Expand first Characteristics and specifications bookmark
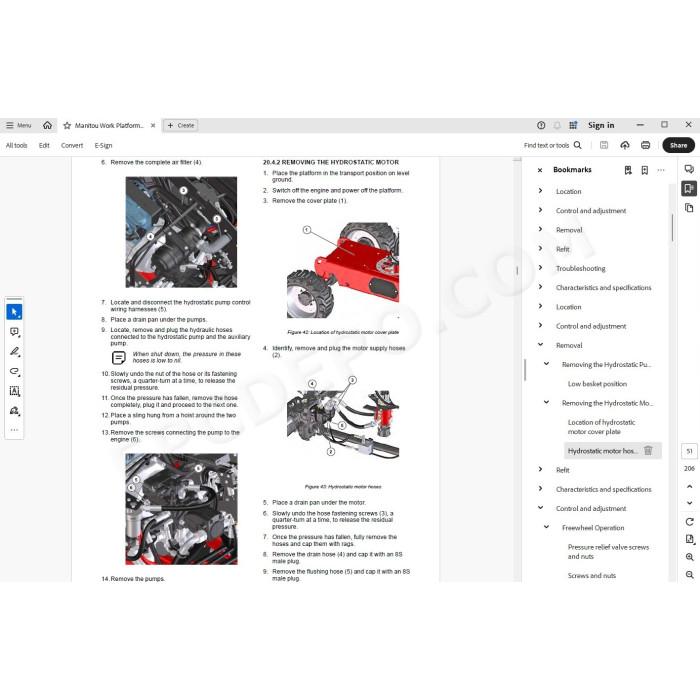The width and height of the screenshot is (700, 700). click(540, 287)
